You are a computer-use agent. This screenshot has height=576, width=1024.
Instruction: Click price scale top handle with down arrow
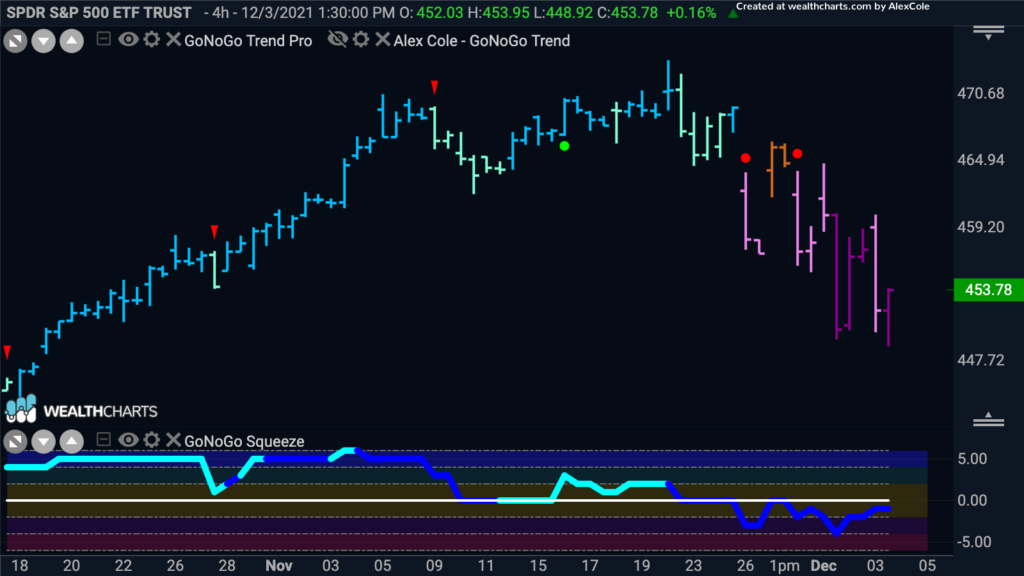(x=989, y=33)
